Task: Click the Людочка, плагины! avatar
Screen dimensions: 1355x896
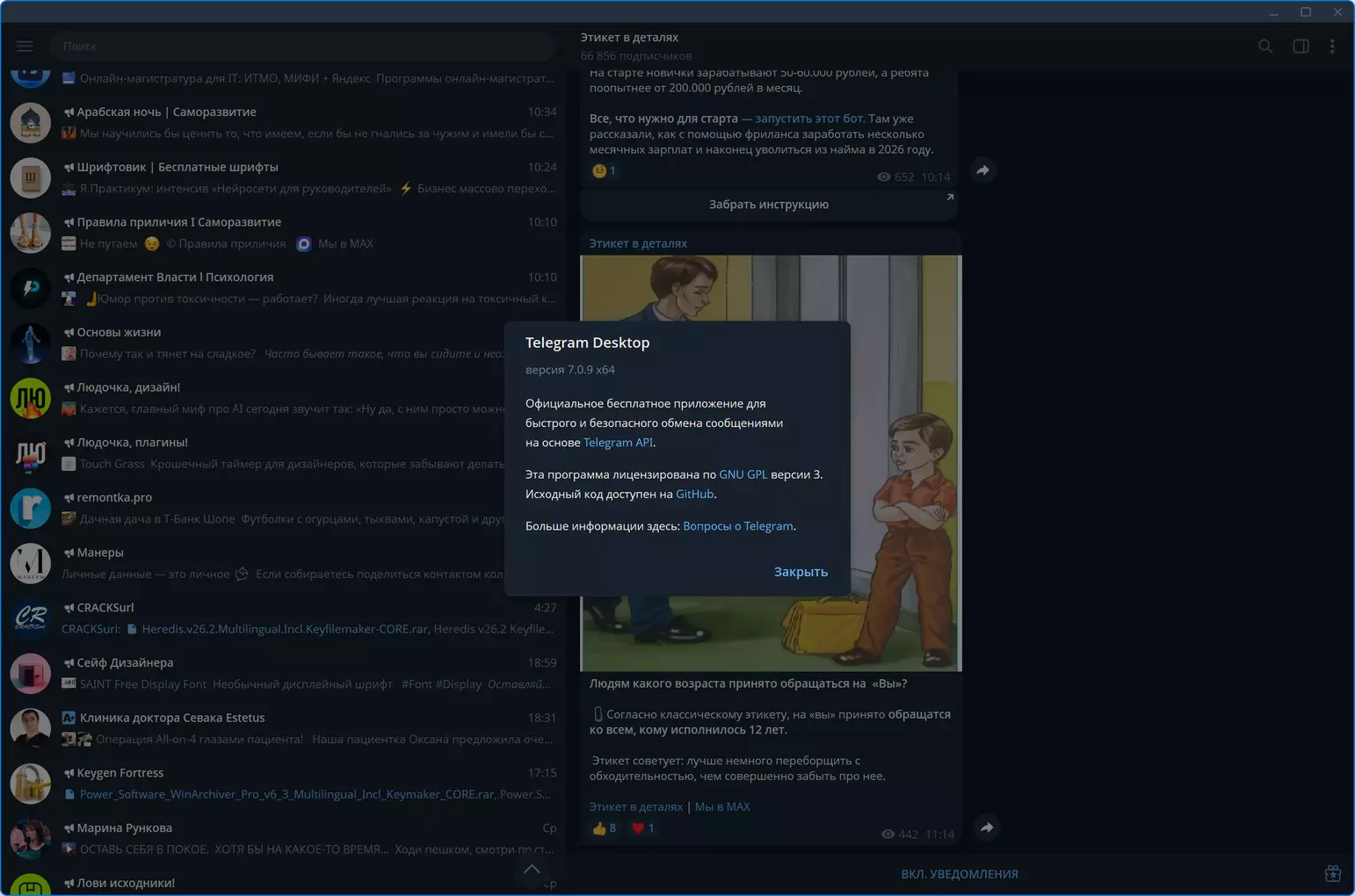Action: pos(31,453)
